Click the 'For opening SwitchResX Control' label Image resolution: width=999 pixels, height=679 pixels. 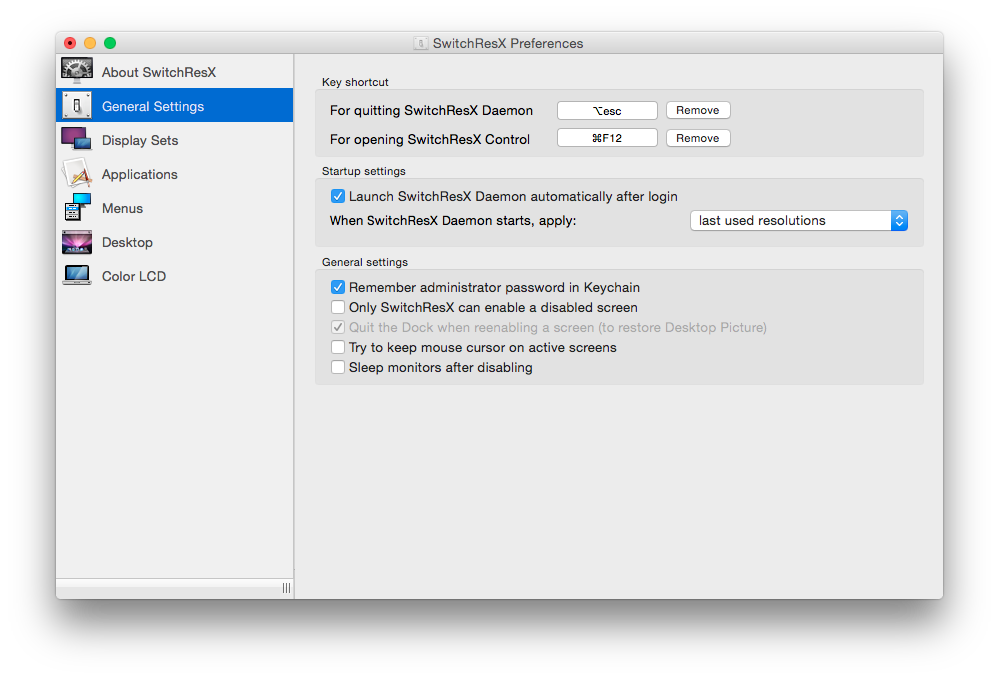click(430, 139)
